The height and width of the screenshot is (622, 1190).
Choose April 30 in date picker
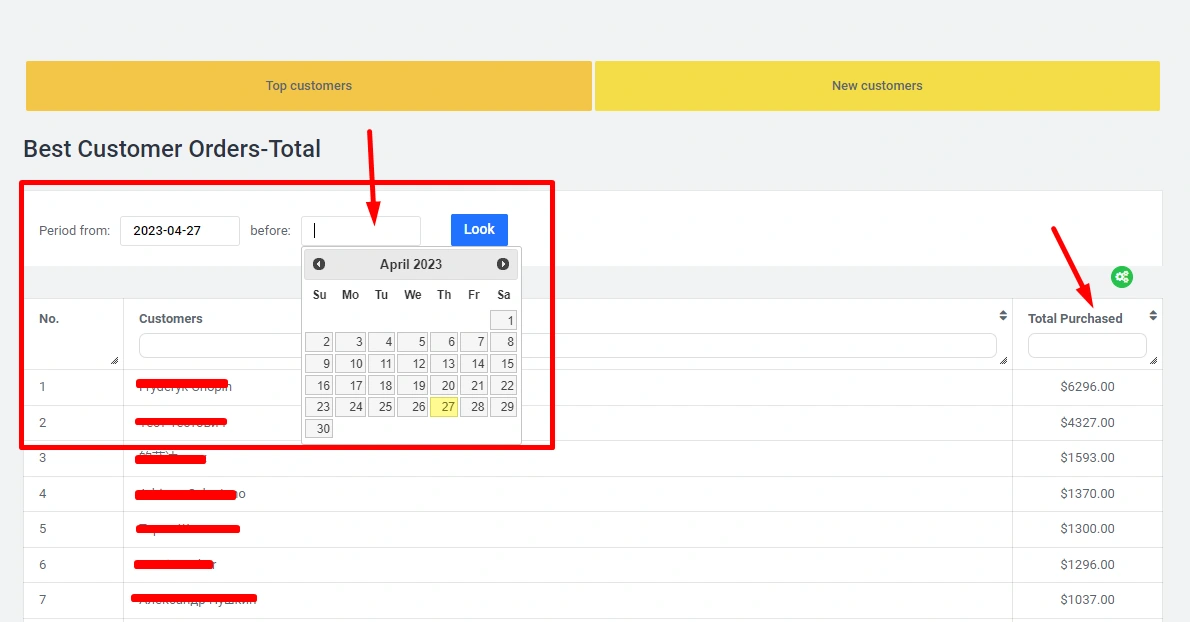pyautogui.click(x=319, y=429)
